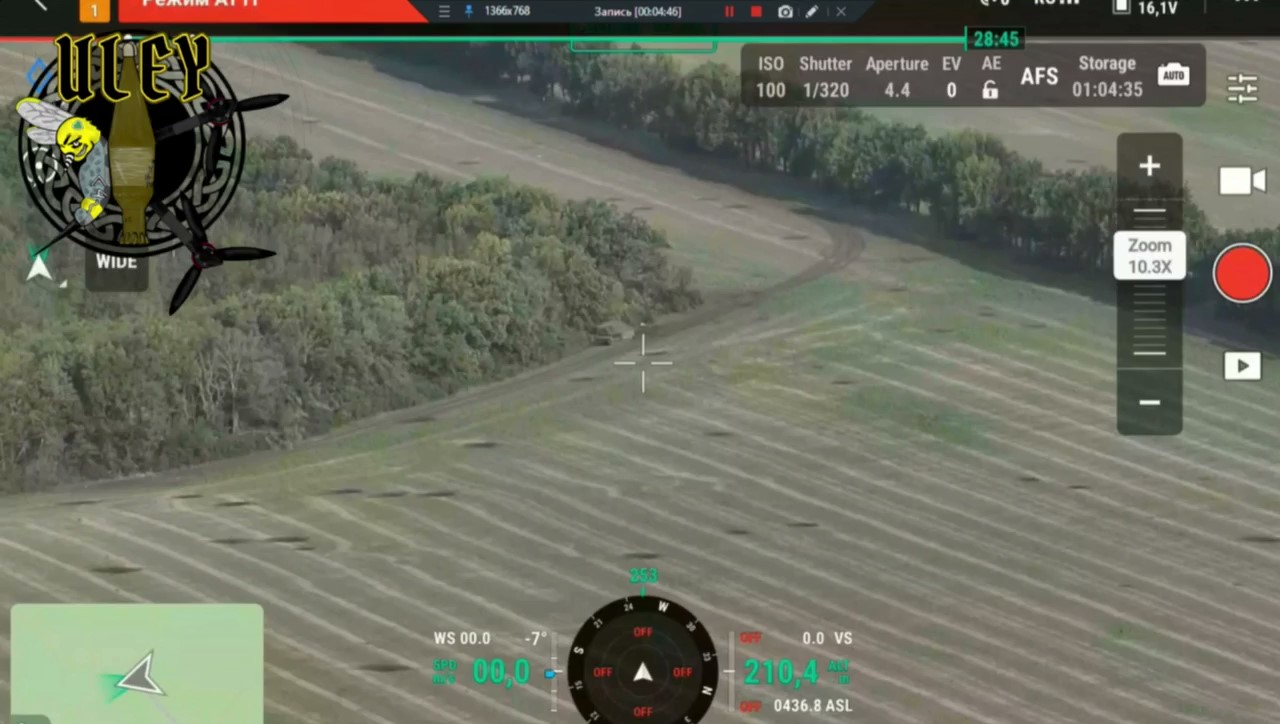Zoom out with the minus button

coord(1150,402)
